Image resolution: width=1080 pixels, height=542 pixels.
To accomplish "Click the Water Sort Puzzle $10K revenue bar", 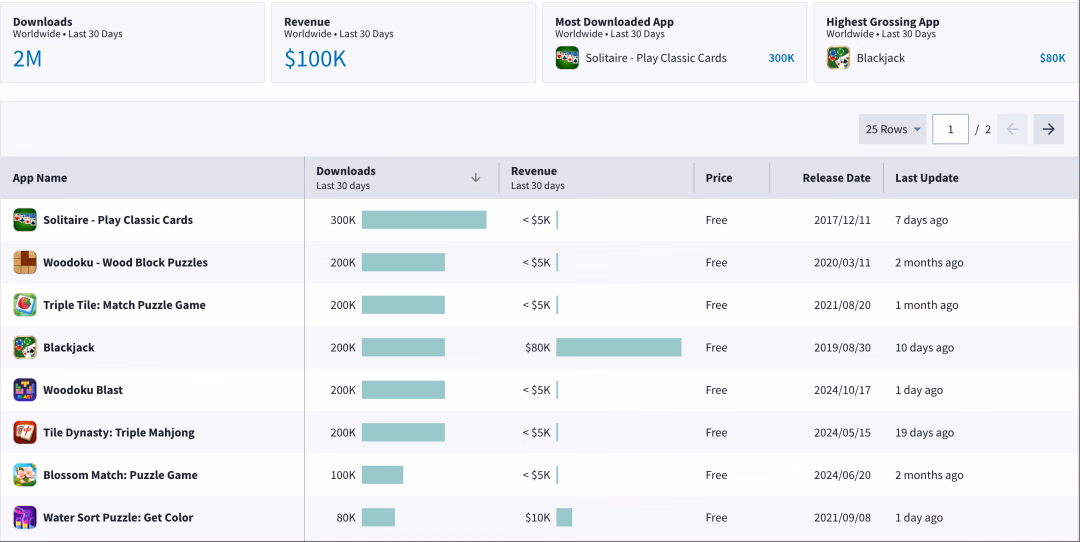I will [x=564, y=517].
